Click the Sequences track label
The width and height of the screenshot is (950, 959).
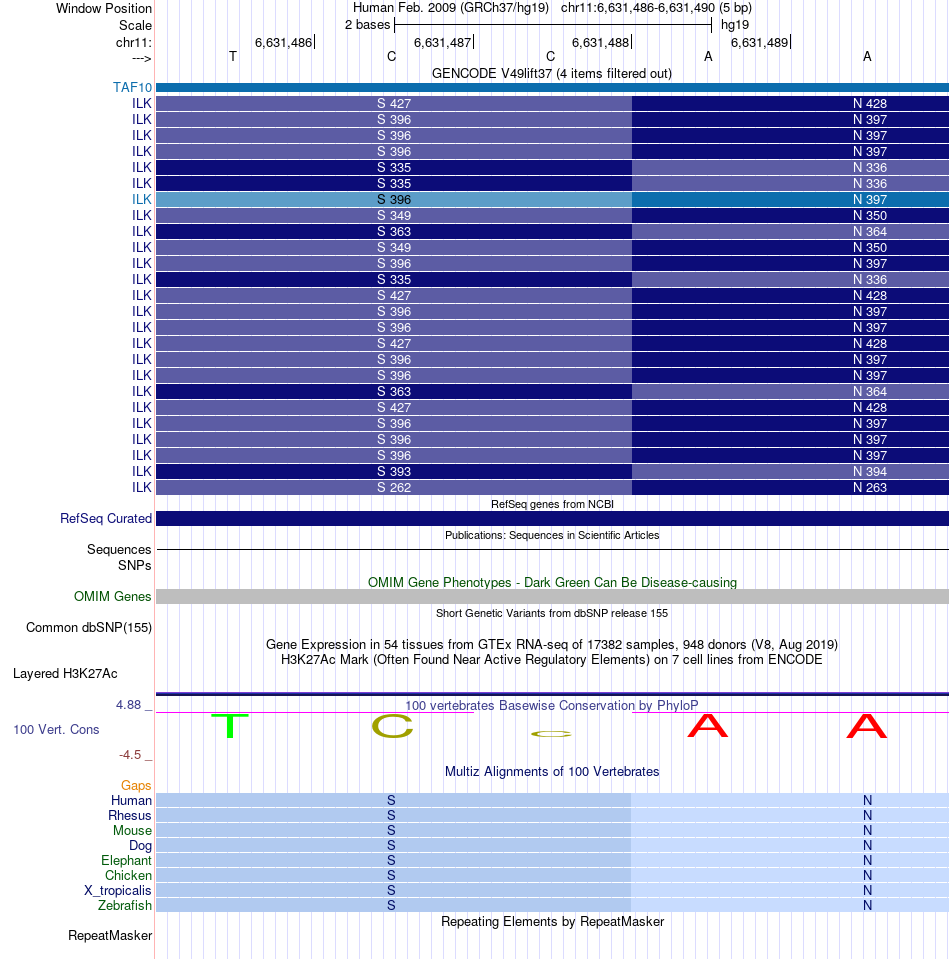tap(119, 549)
